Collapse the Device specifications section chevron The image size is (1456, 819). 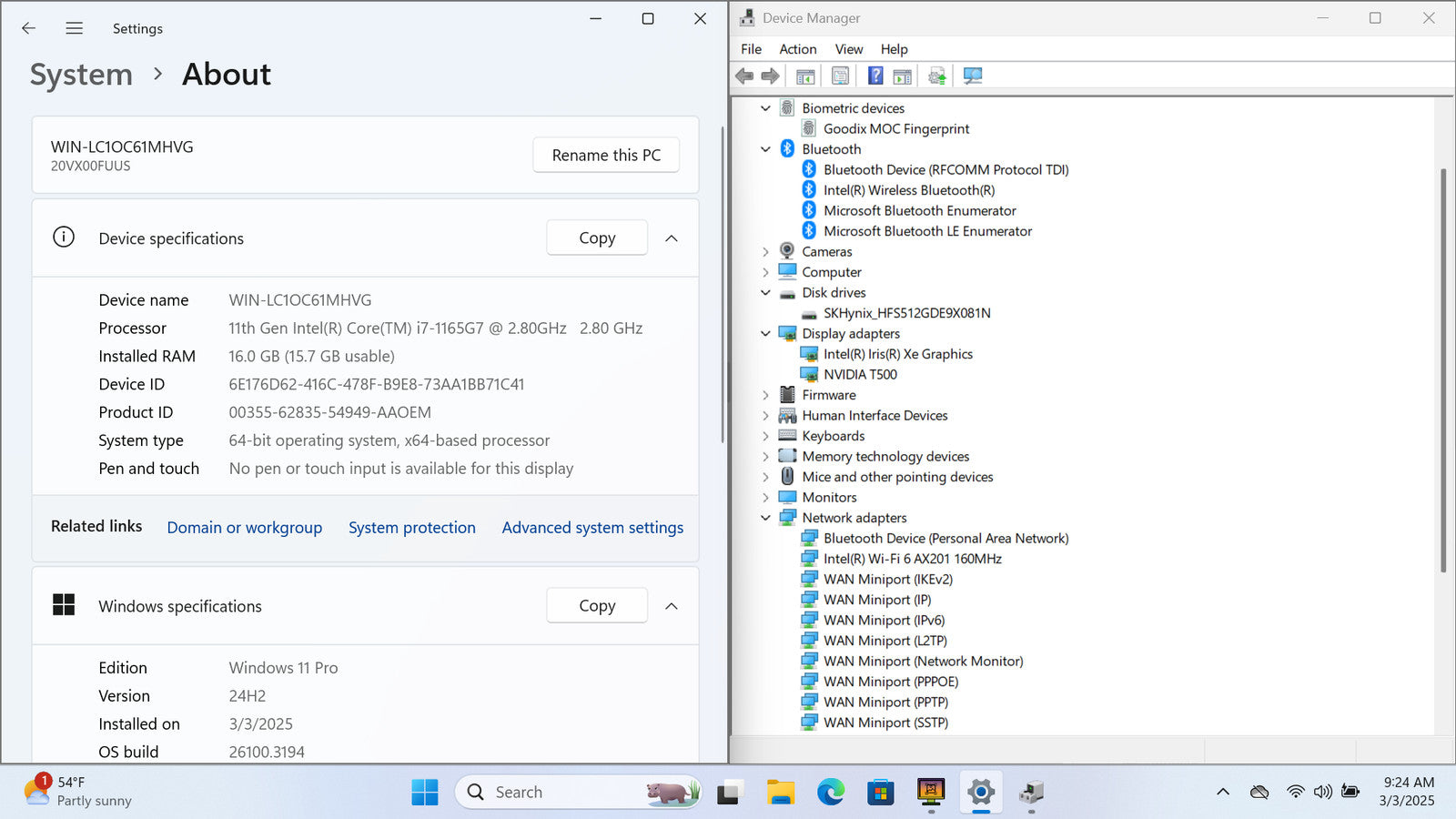(672, 238)
